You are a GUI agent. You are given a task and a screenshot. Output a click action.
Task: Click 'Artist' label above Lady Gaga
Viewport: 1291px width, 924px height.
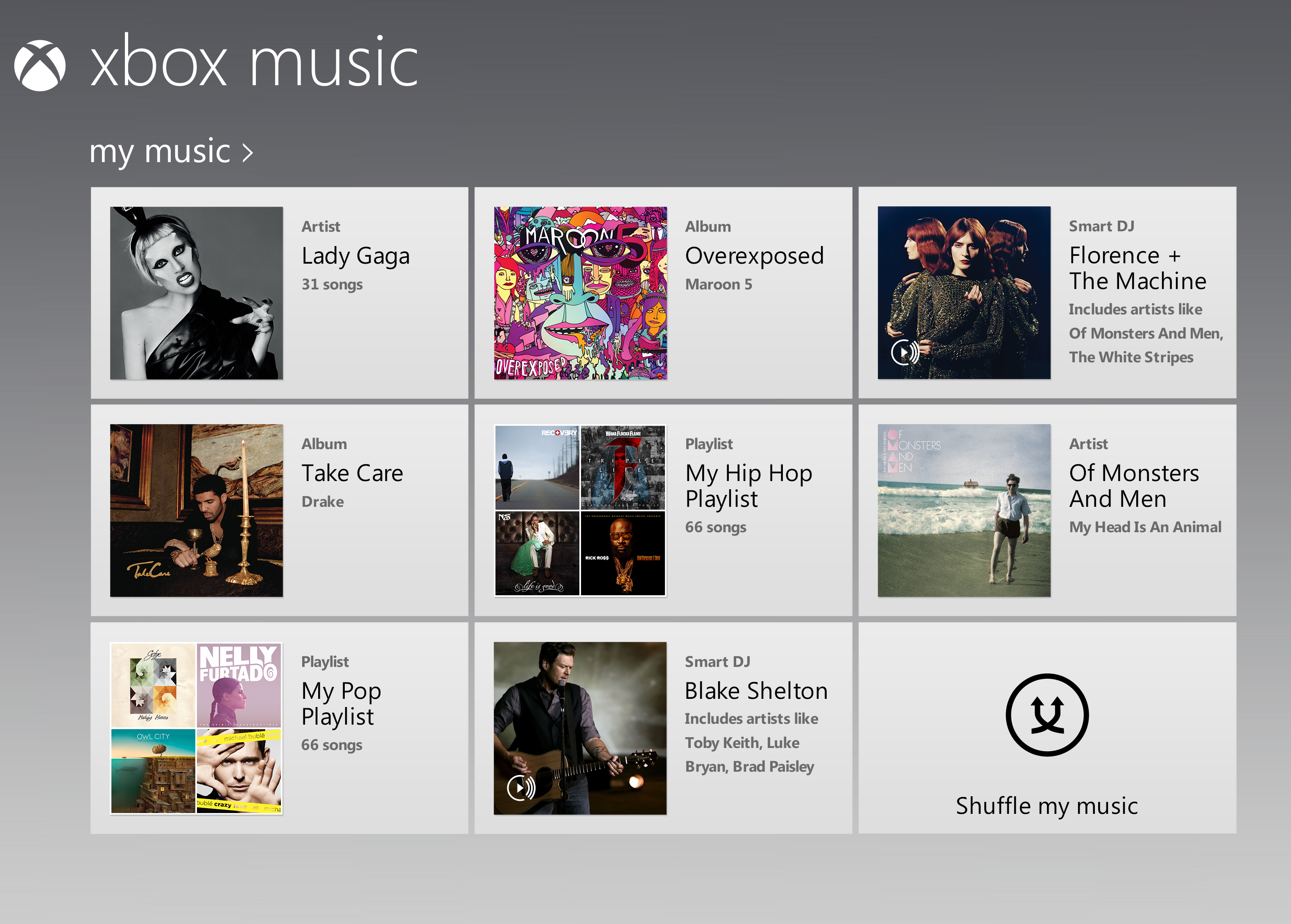point(321,226)
